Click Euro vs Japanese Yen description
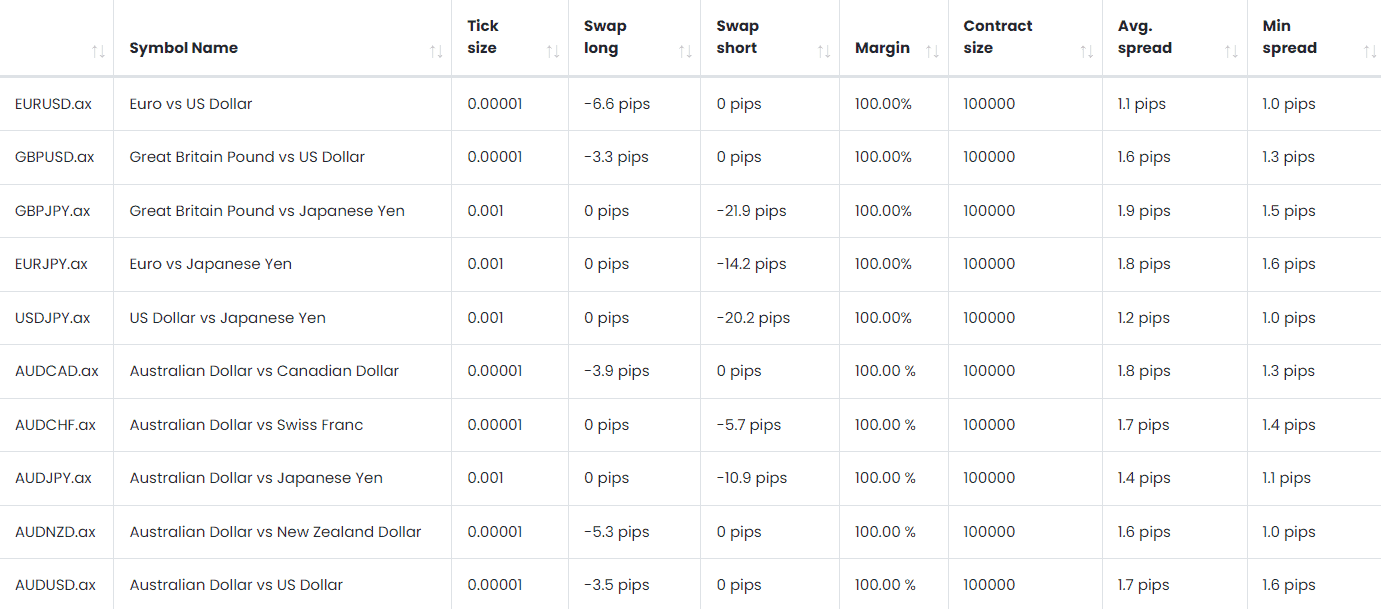This screenshot has width=1381, height=609. [210, 264]
